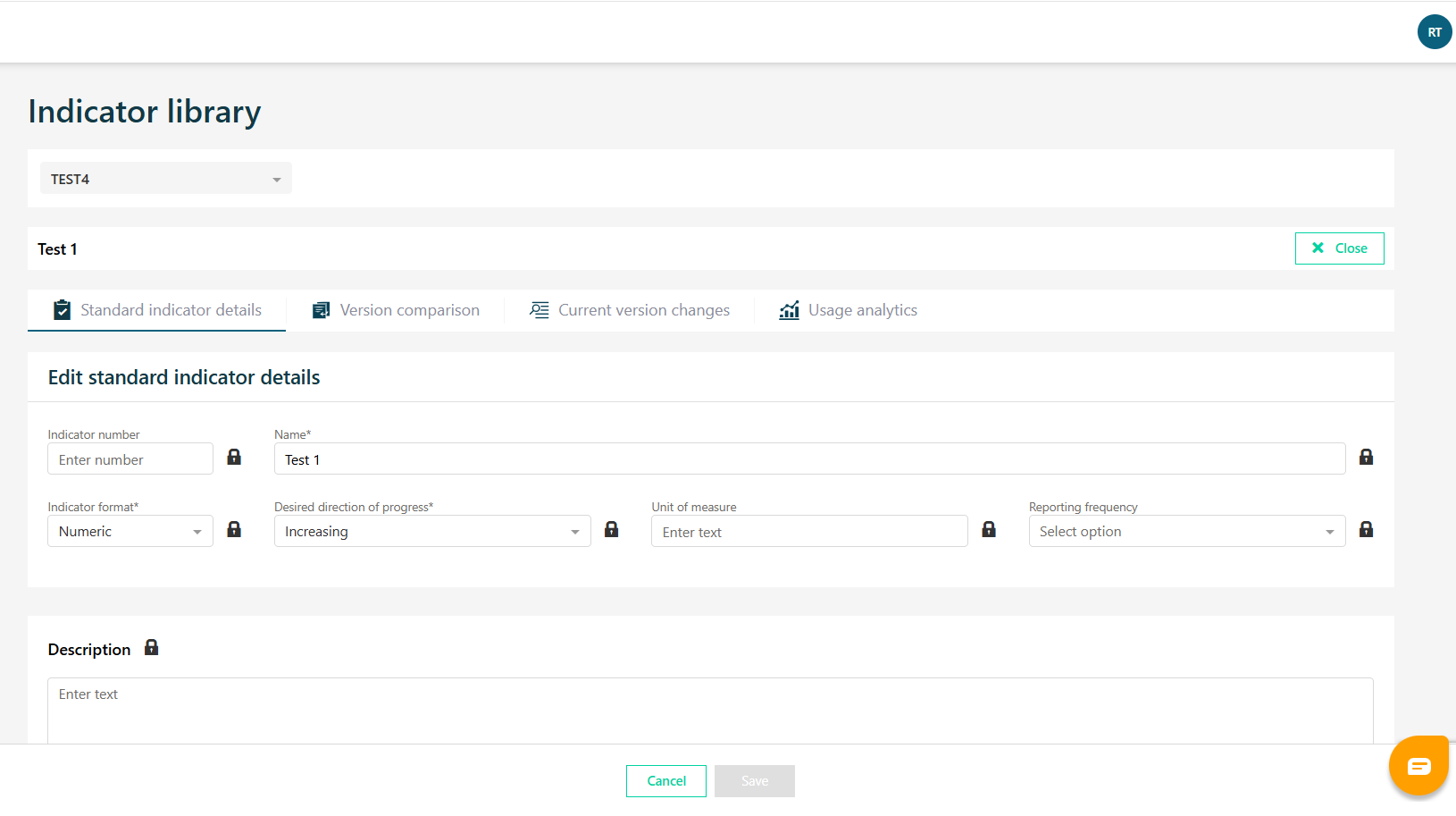1456x816 pixels.
Task: Open the Indicator format Numeric dropdown
Action: (130, 531)
